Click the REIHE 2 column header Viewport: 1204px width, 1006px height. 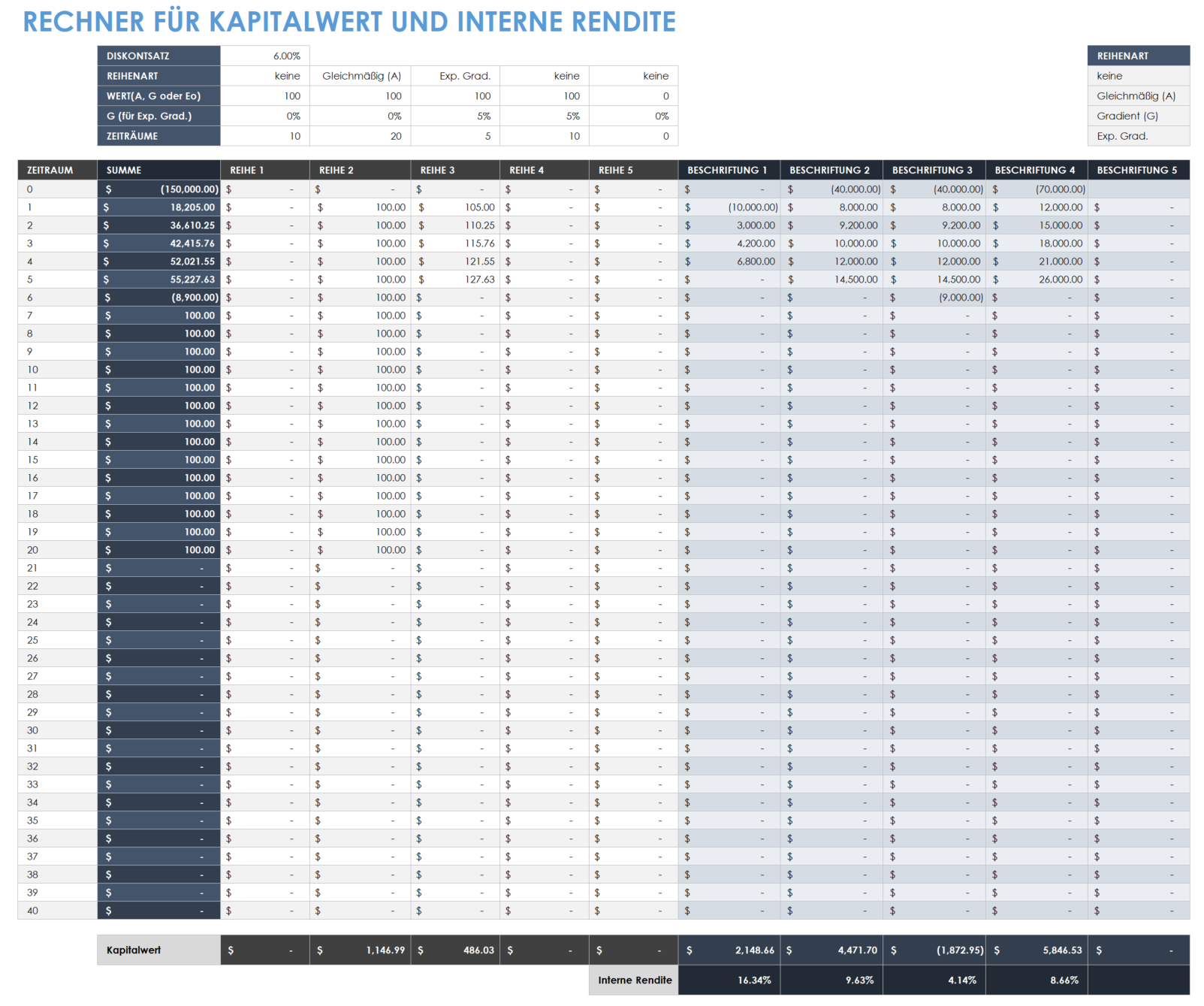point(361,170)
